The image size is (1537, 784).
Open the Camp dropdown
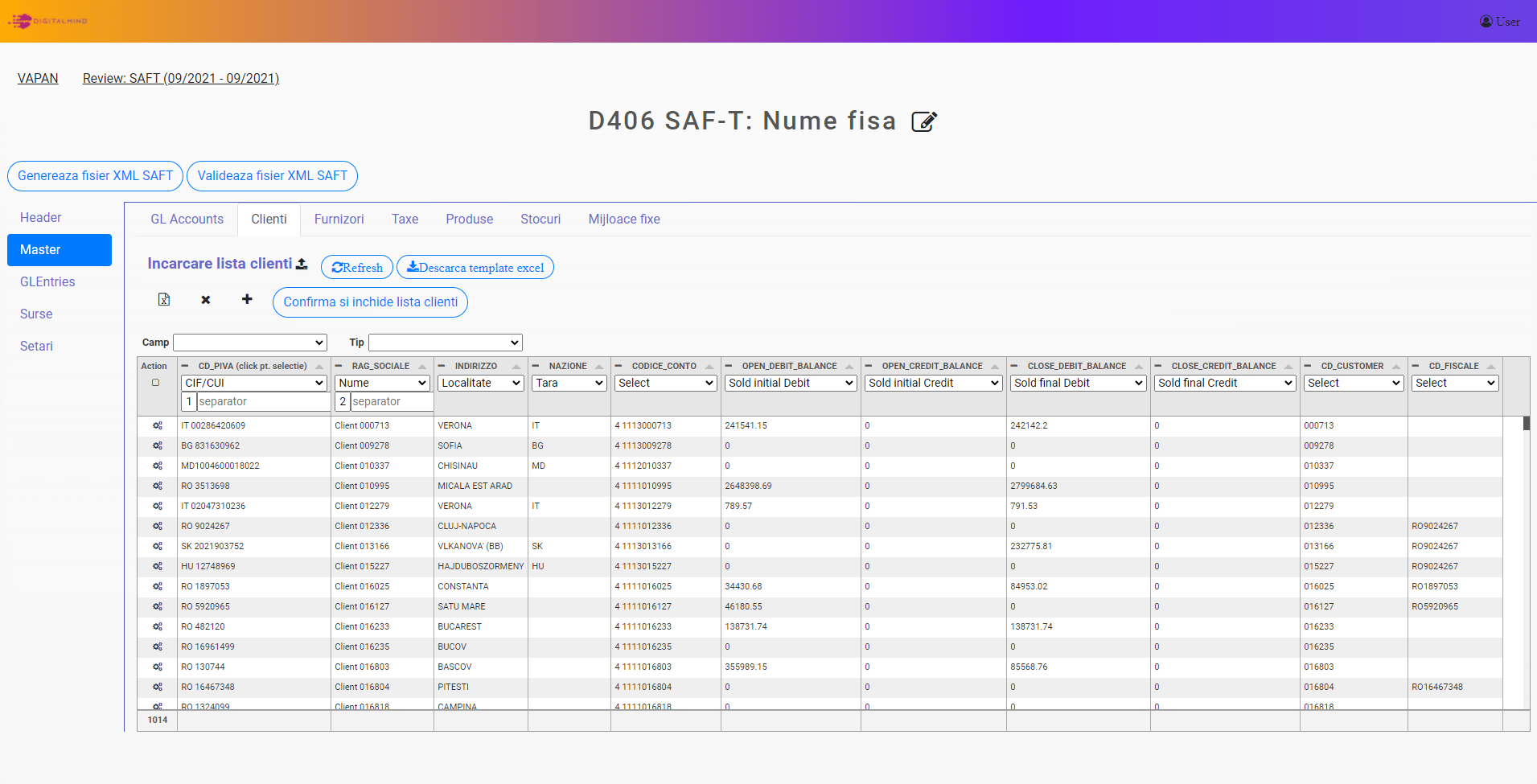coord(250,343)
